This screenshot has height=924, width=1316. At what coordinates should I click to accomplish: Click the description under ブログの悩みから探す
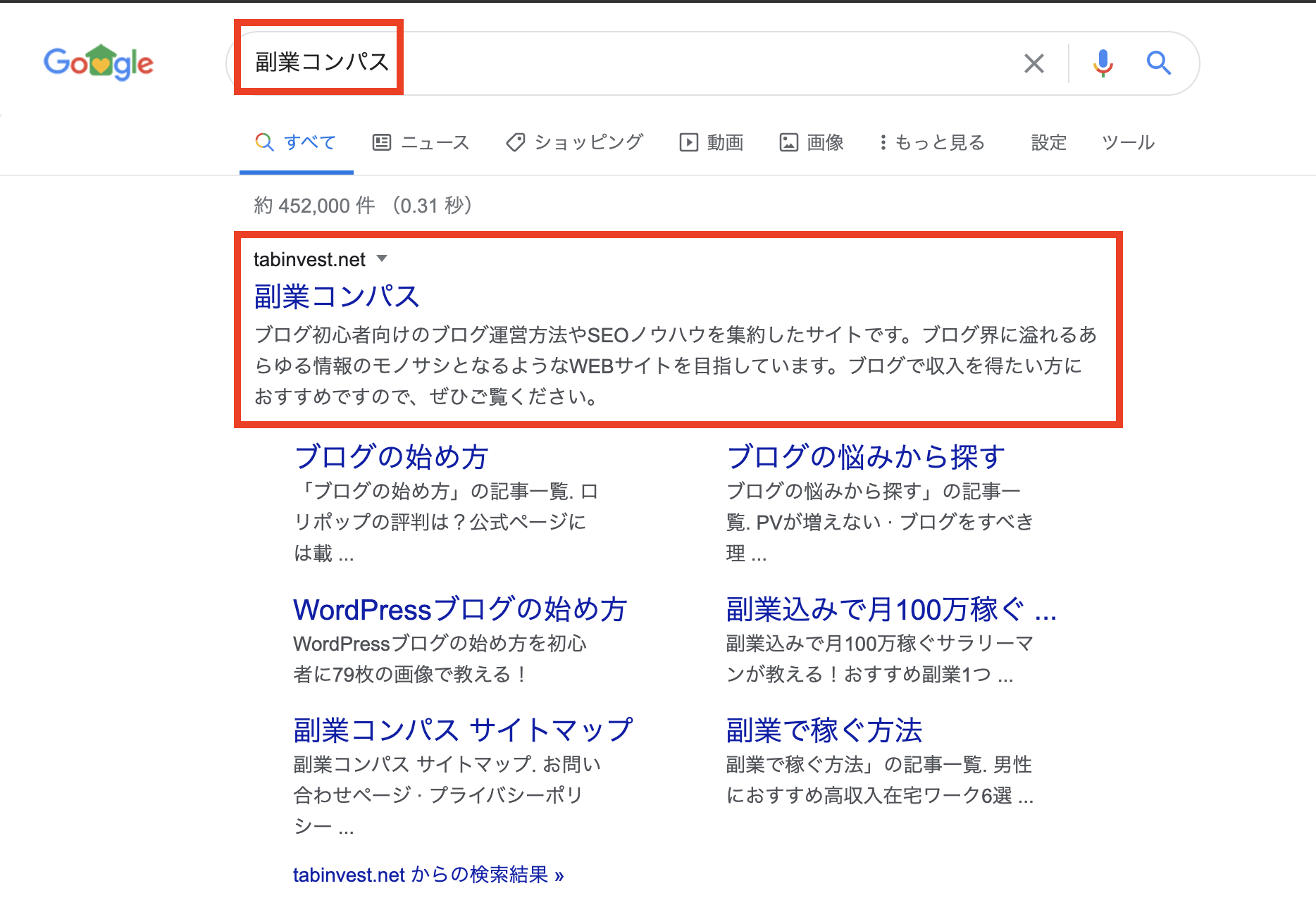(x=880, y=522)
